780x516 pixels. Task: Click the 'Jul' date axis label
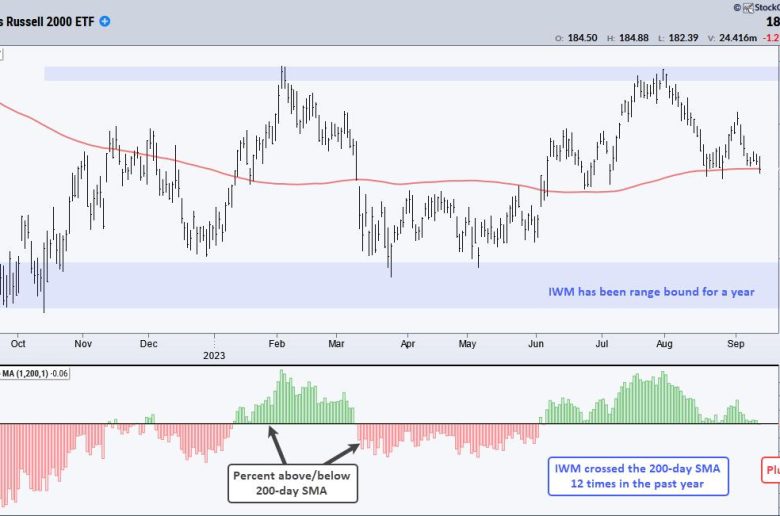pyautogui.click(x=602, y=344)
